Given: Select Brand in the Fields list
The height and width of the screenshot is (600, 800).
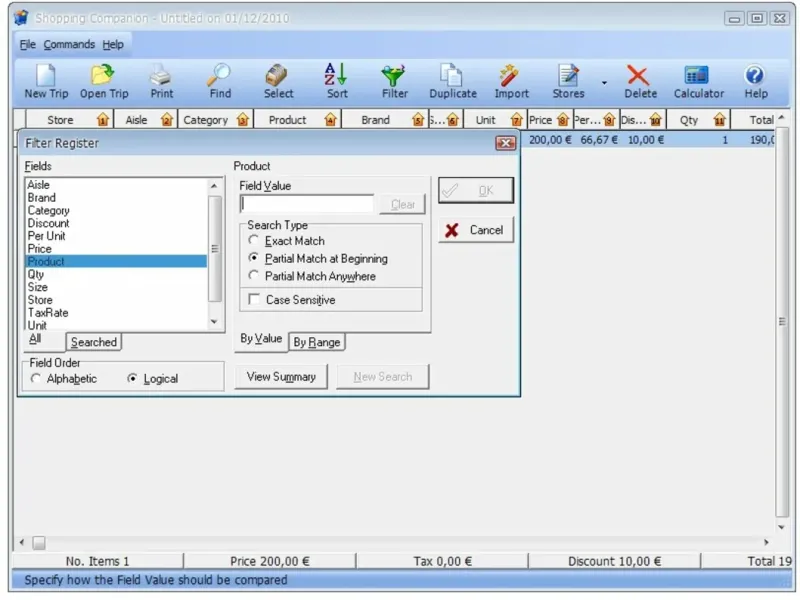Looking at the screenshot, I should coord(116,197).
